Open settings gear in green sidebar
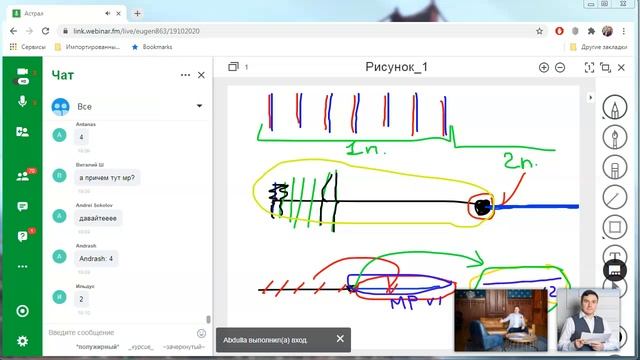Image resolution: width=640 pixels, height=360 pixels. pyautogui.click(x=22, y=341)
